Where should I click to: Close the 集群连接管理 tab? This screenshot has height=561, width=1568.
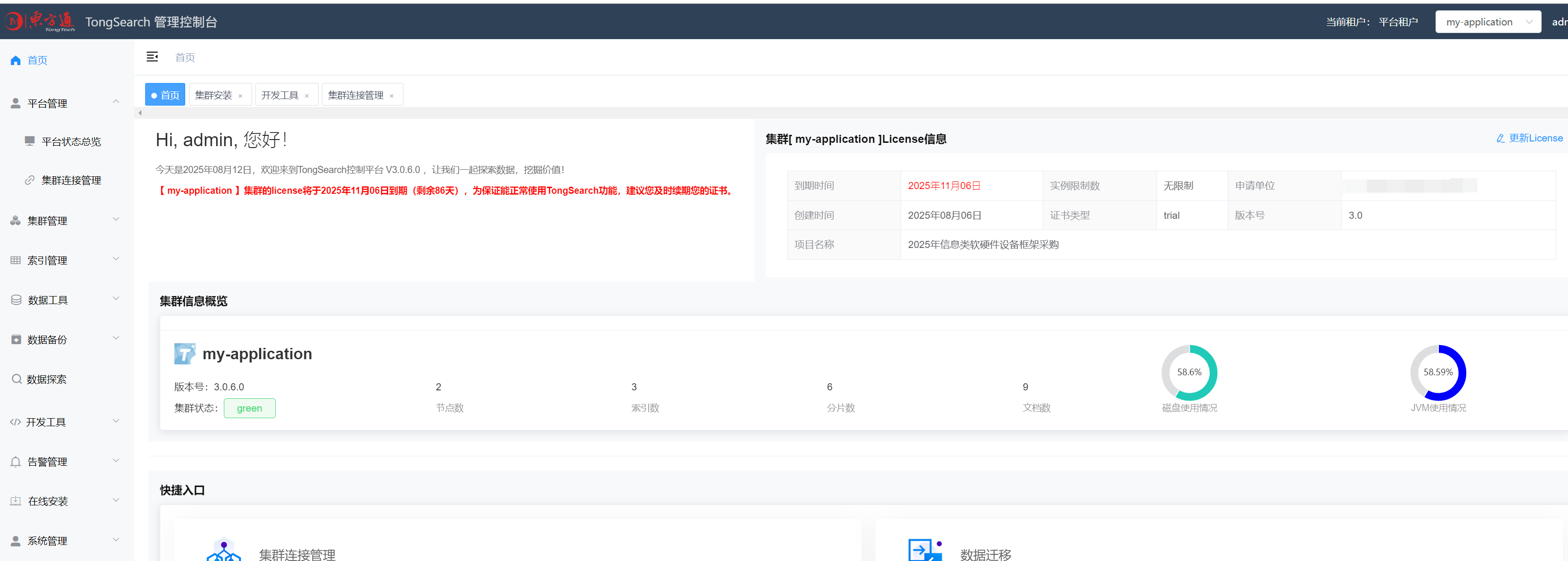pyautogui.click(x=391, y=96)
